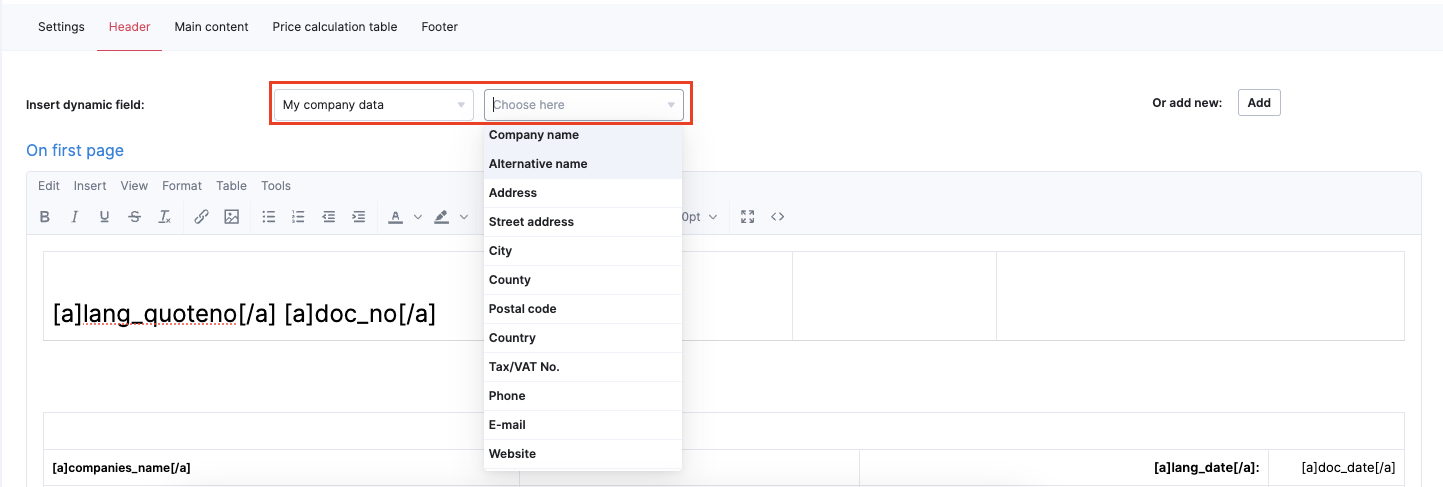Toggle italic text formatting
This screenshot has height=487, width=1443.
75,217
